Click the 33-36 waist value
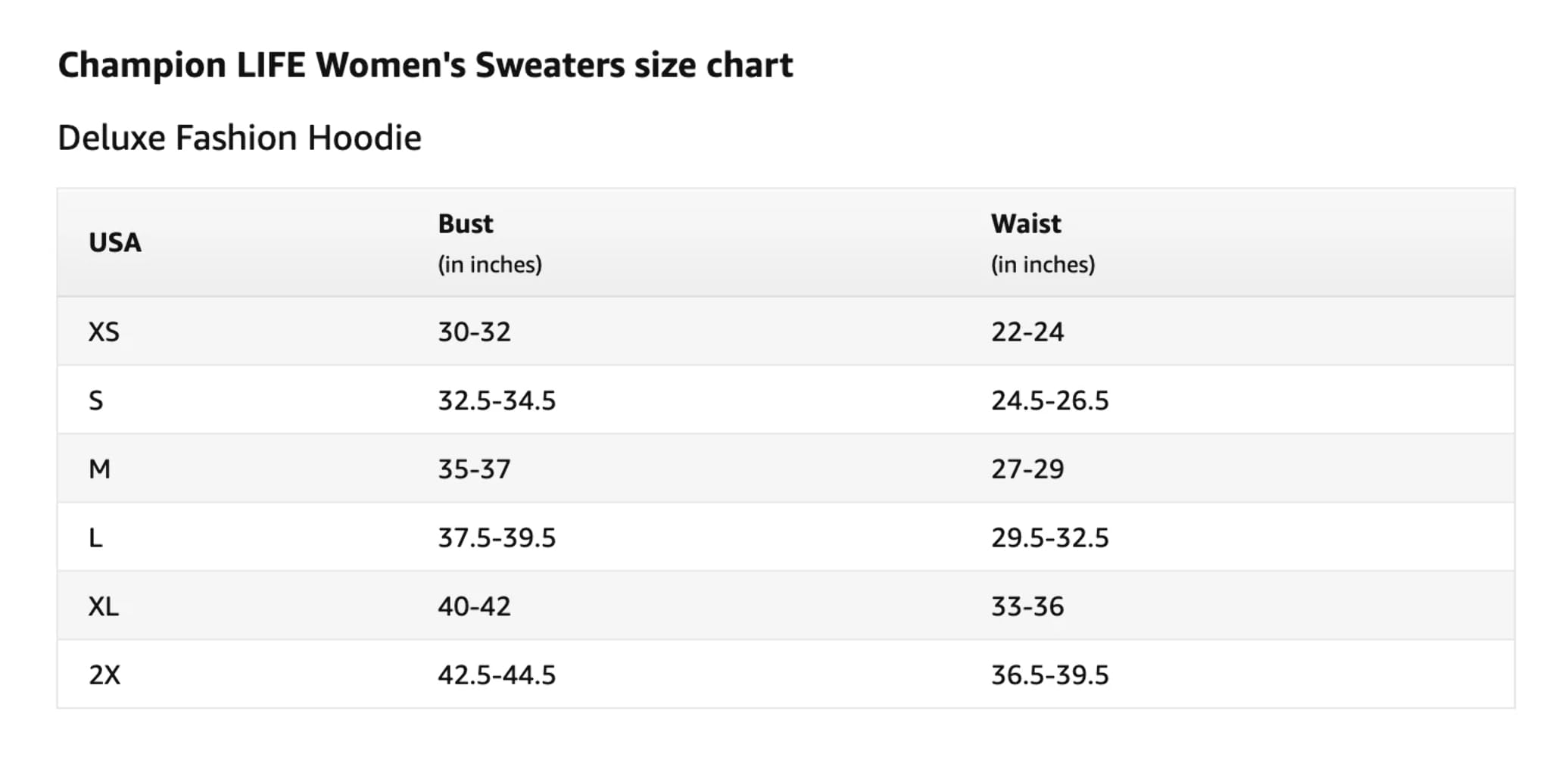Screen dimensions: 1568x757 click(1027, 606)
